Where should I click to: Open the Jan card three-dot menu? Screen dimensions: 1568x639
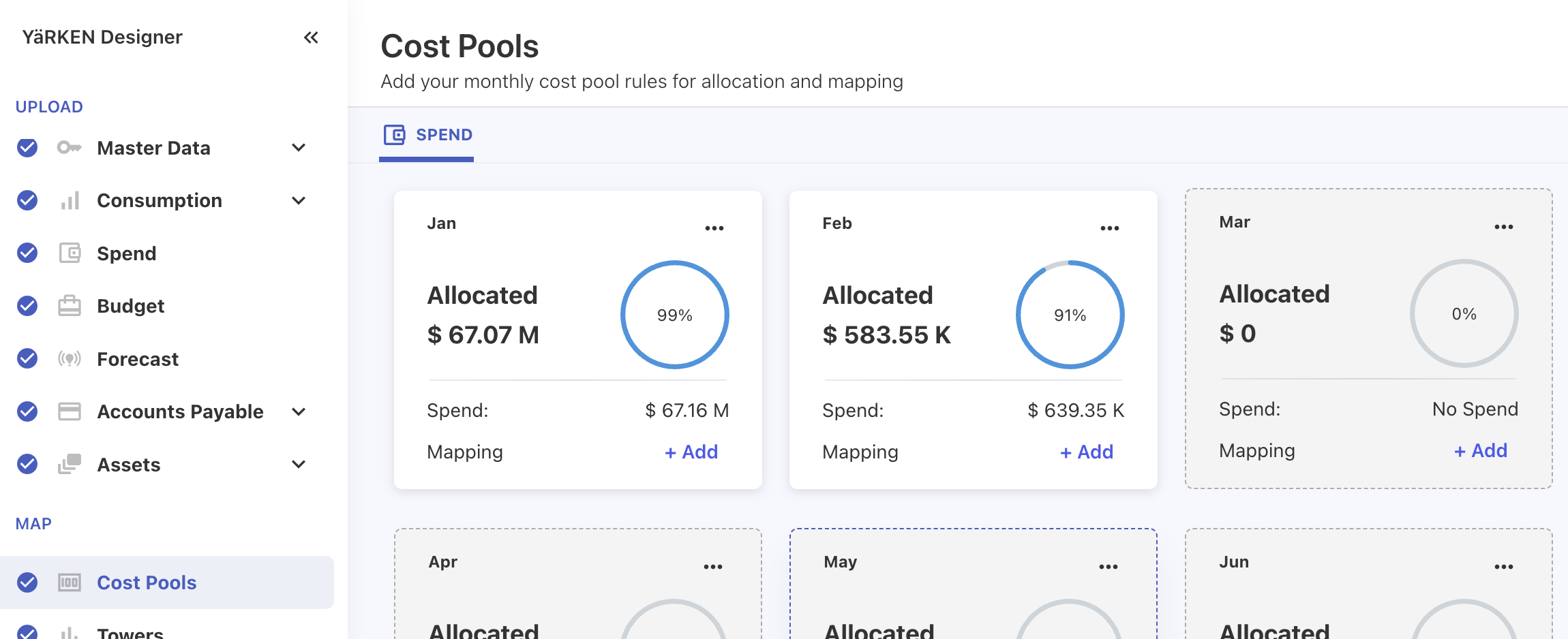pos(714,228)
